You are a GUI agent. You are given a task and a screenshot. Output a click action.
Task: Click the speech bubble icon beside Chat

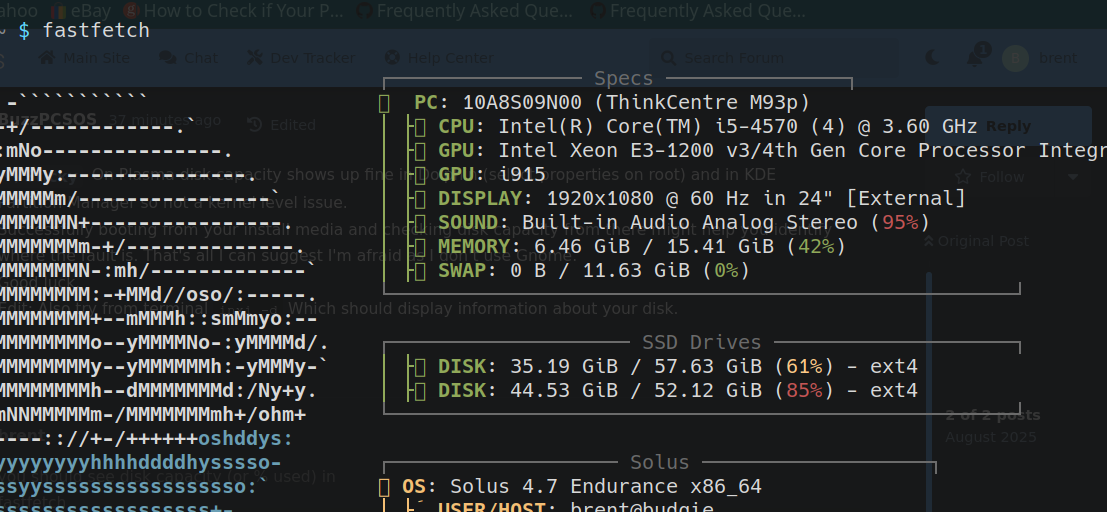pyautogui.click(x=168, y=58)
